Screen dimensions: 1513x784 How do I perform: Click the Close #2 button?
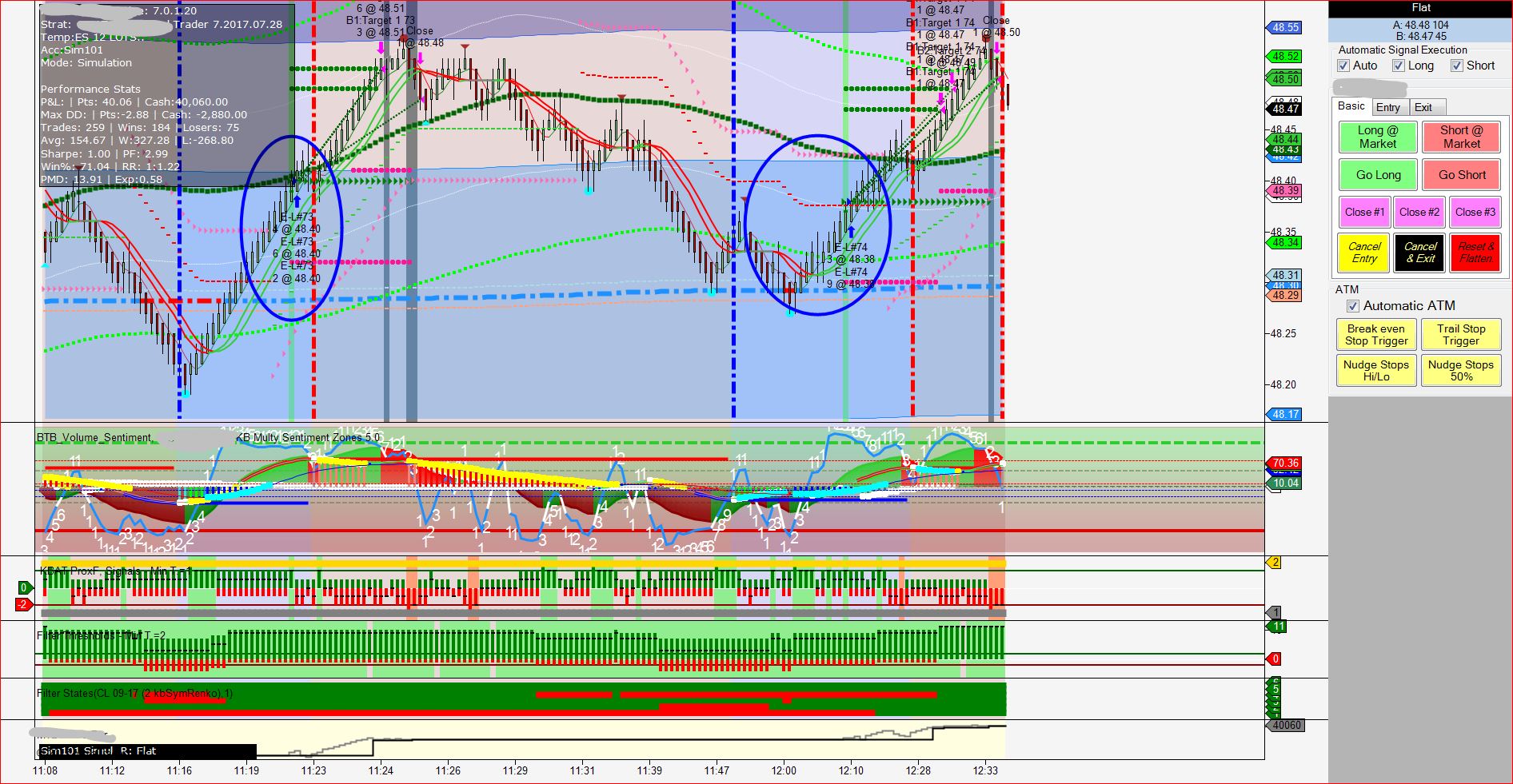click(1419, 213)
